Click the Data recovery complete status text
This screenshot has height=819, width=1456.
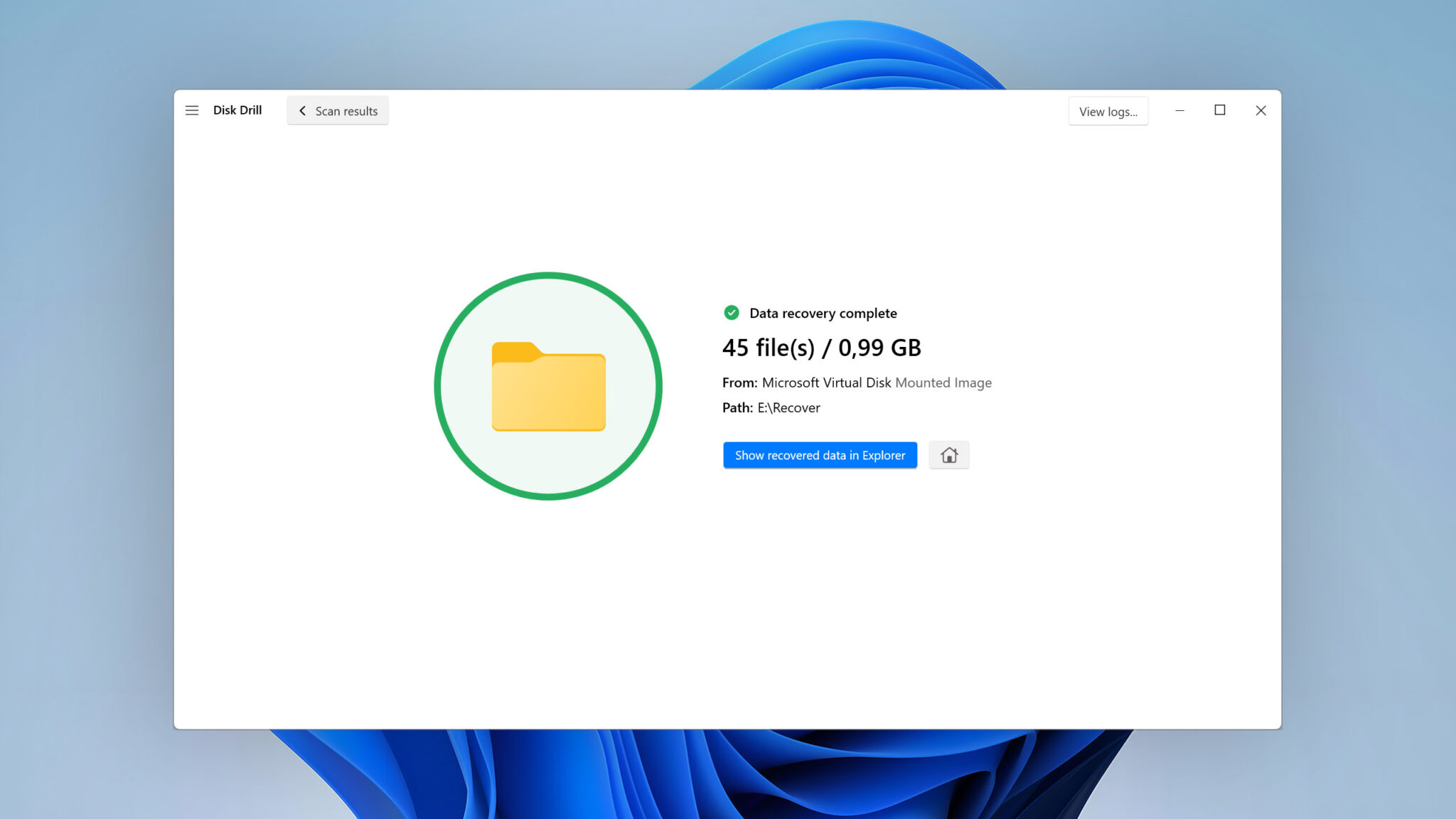coord(823,313)
